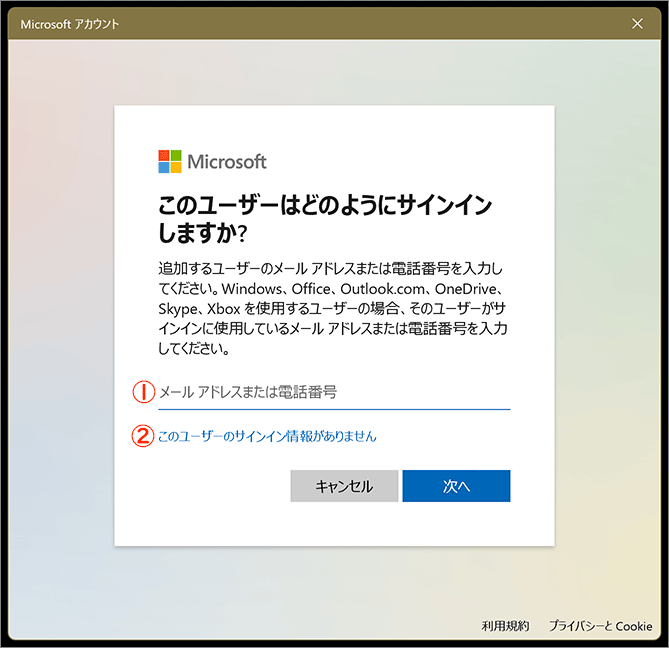The height and width of the screenshot is (648, 669).
Task: Click the キャンセル button
Action: pyautogui.click(x=344, y=486)
